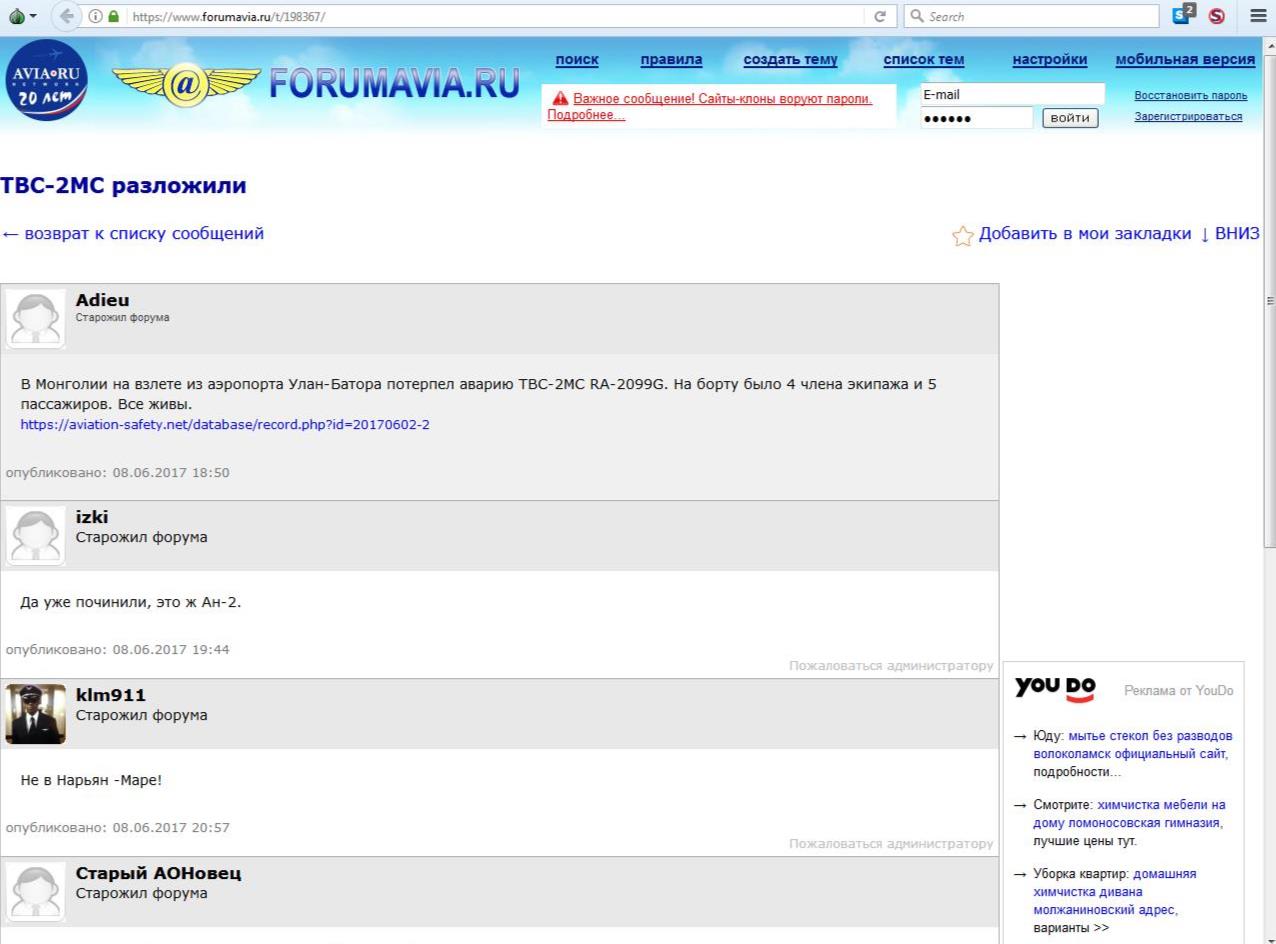
Task: Report klm911's post to administrator
Action: (891, 844)
